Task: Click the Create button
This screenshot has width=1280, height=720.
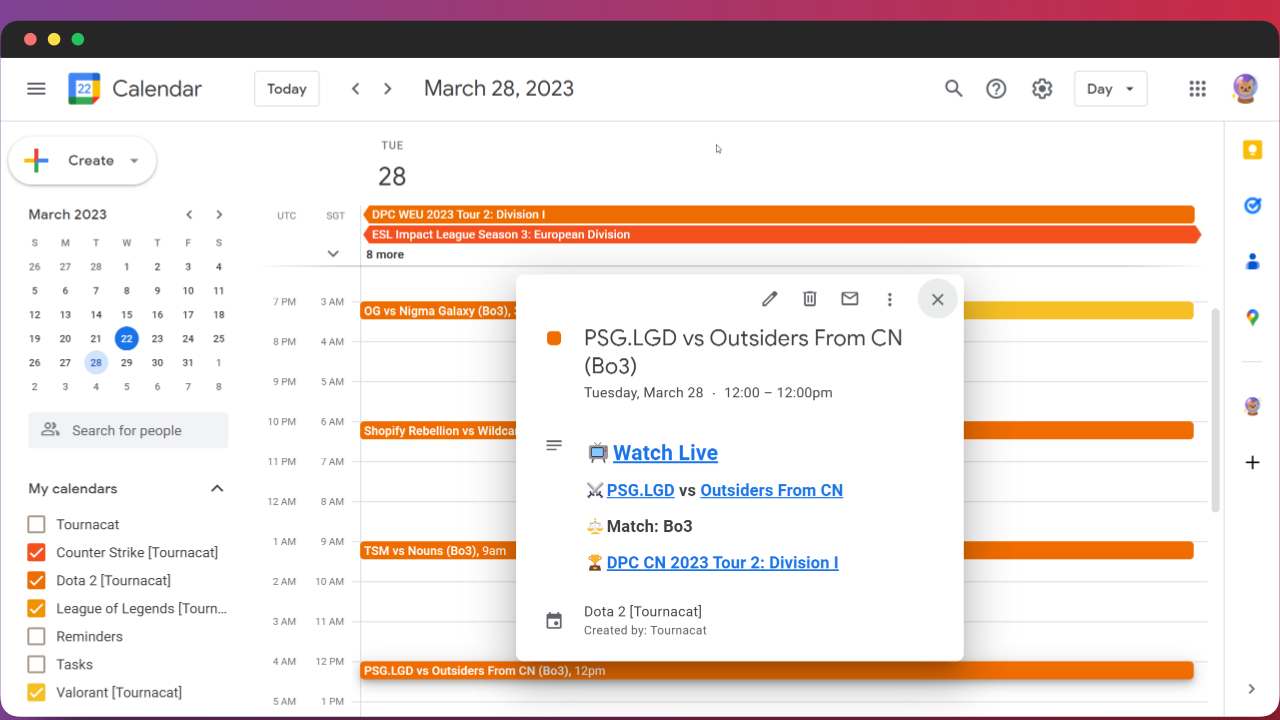Action: tap(82, 161)
